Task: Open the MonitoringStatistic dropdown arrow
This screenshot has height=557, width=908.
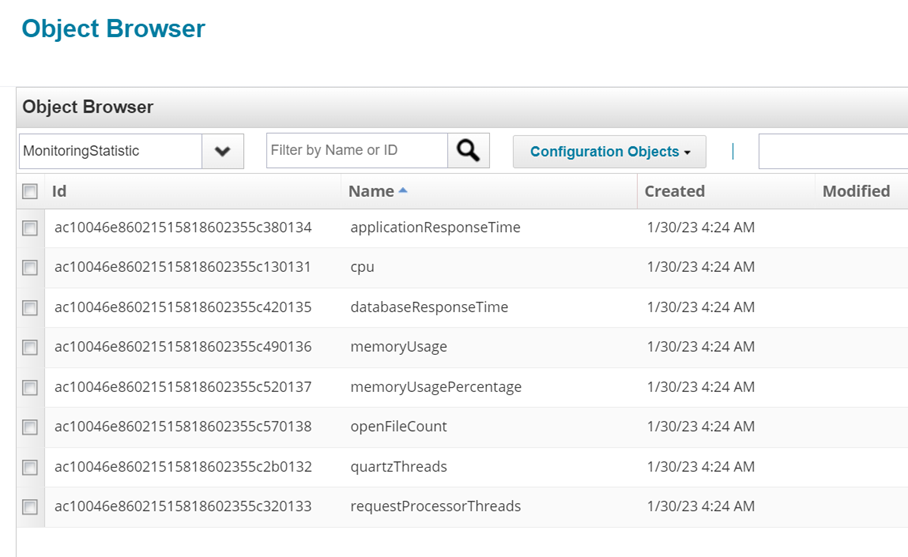Action: [x=222, y=151]
